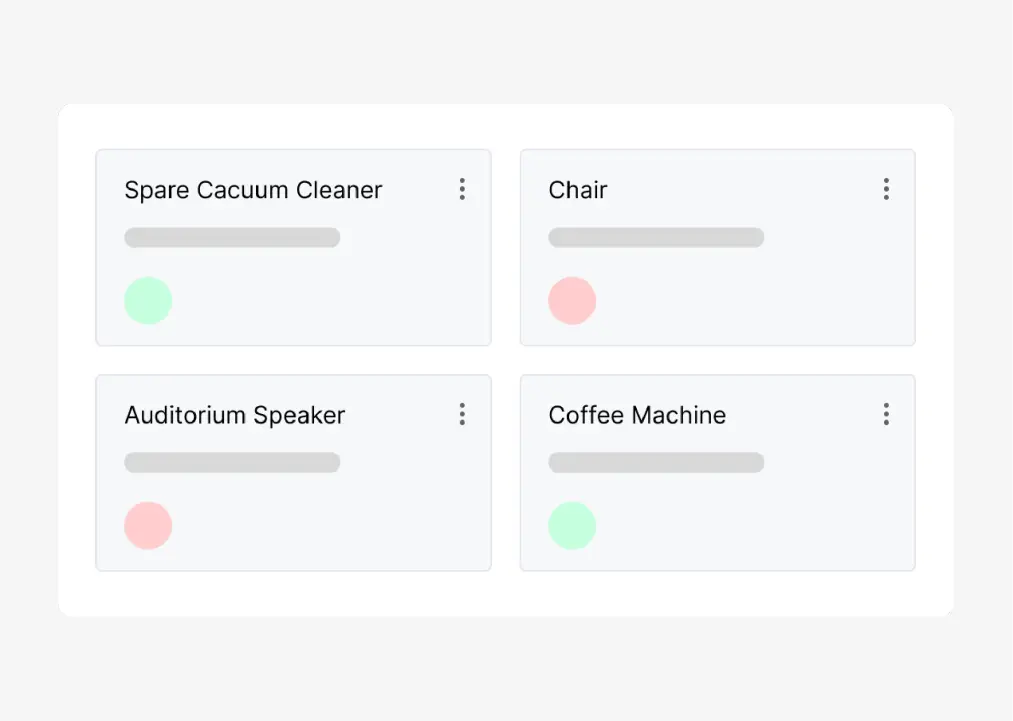Open the Chair card three-dot menu
The height and width of the screenshot is (721, 1013).
[x=886, y=189]
